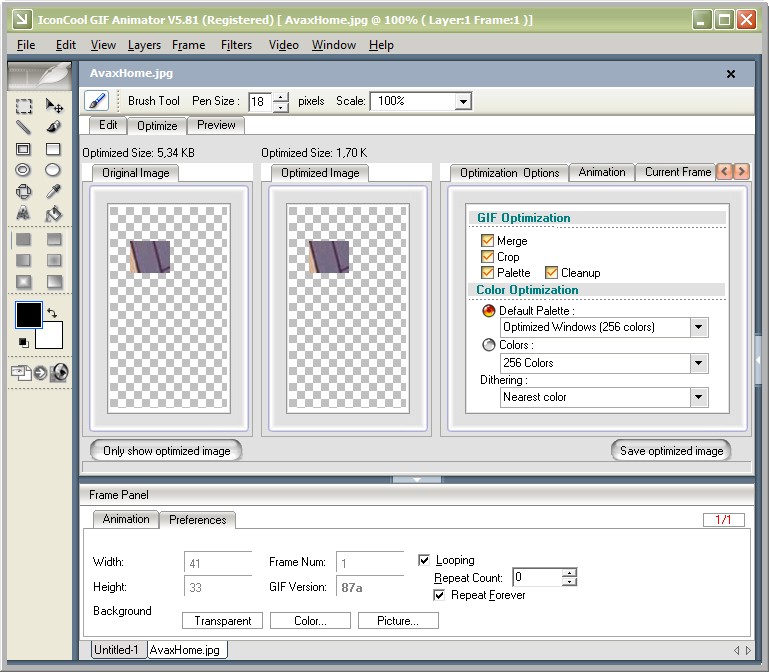Toggle the Merge checkbox

(x=487, y=240)
